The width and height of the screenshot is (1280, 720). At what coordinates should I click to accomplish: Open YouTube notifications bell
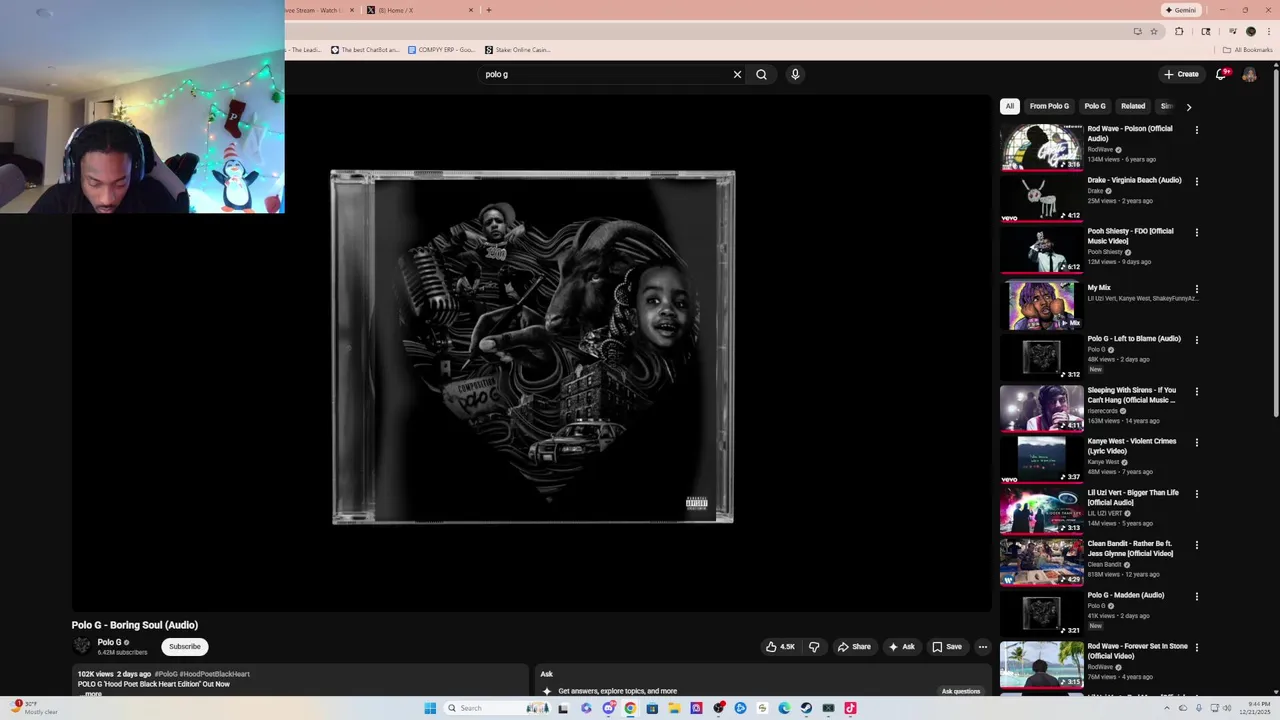tap(1221, 74)
